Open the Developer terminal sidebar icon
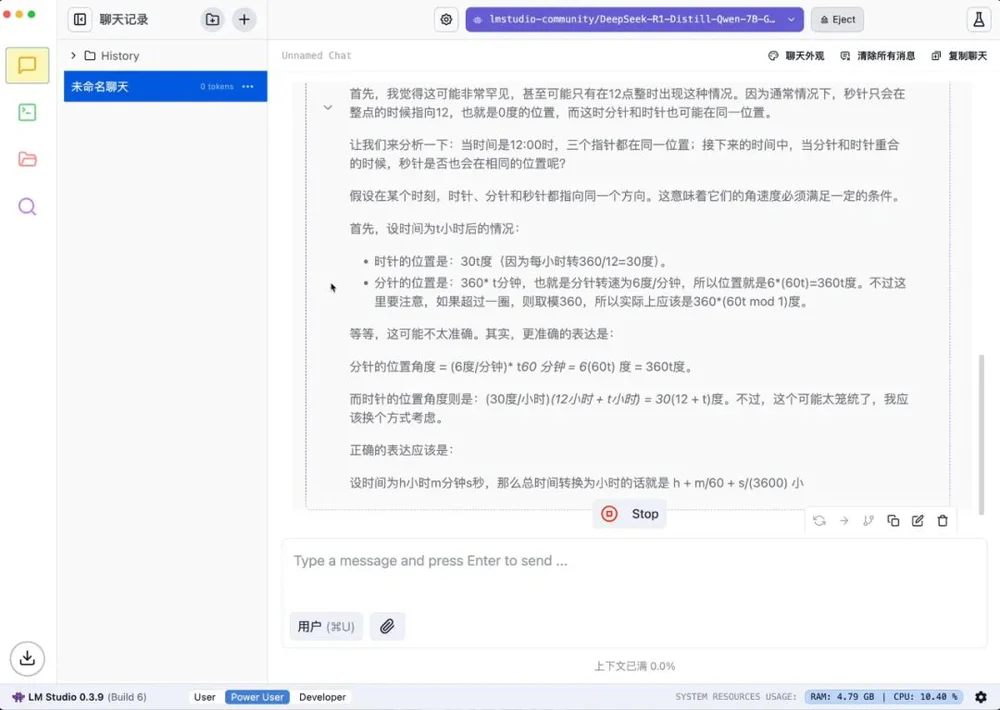The image size is (1000, 710). point(27,113)
